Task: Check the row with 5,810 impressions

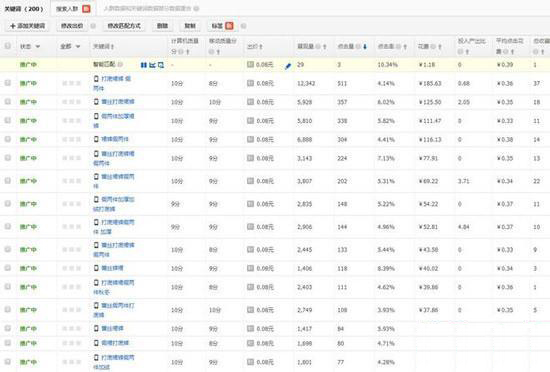Action: (x=7, y=121)
